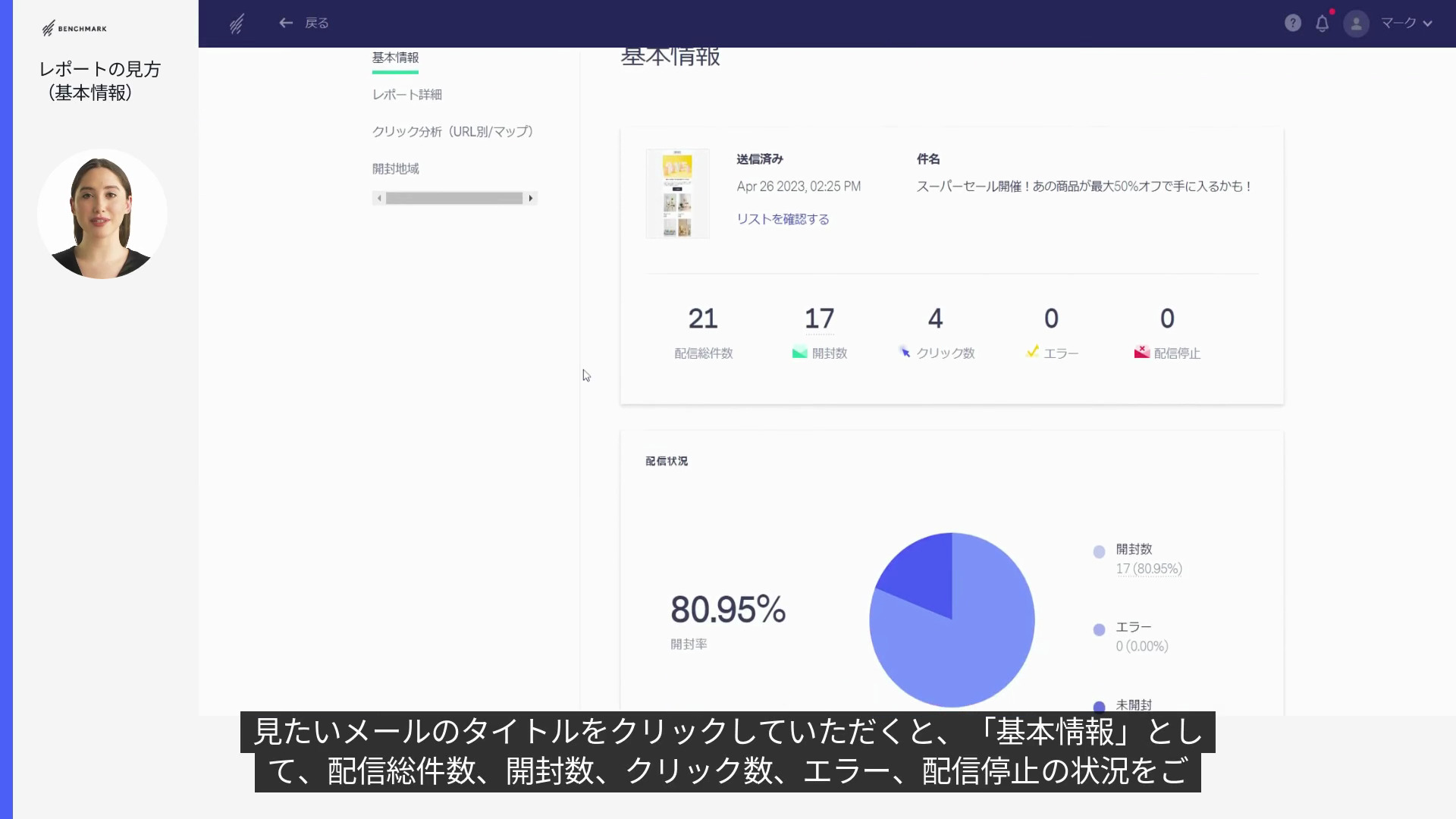Viewport: 1456px width, 819px height.
Task: Click the green envelope icon beside 開封数
Action: (799, 352)
